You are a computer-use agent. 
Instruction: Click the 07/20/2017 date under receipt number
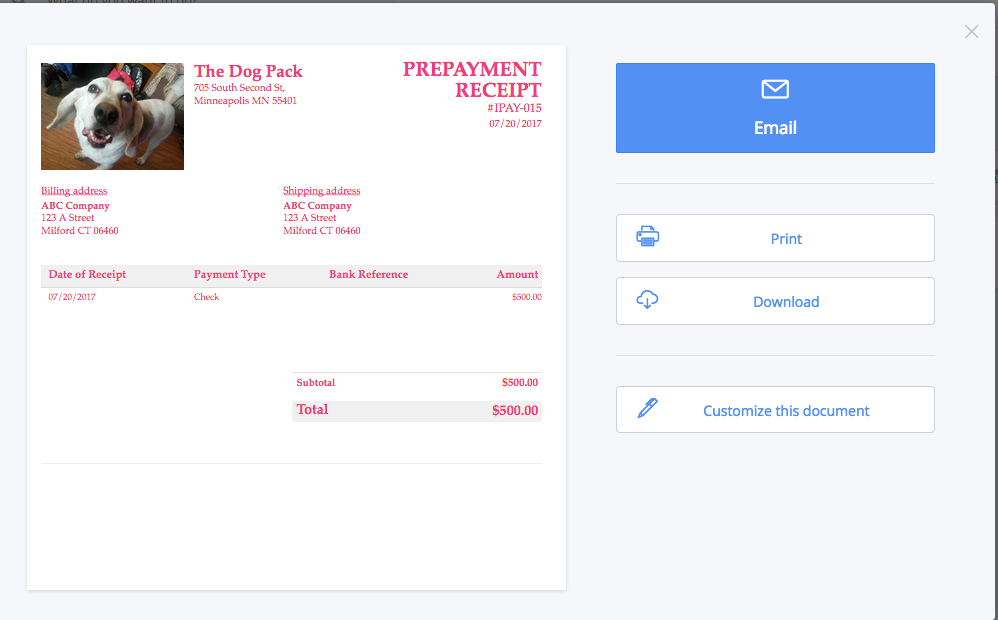[x=516, y=123]
